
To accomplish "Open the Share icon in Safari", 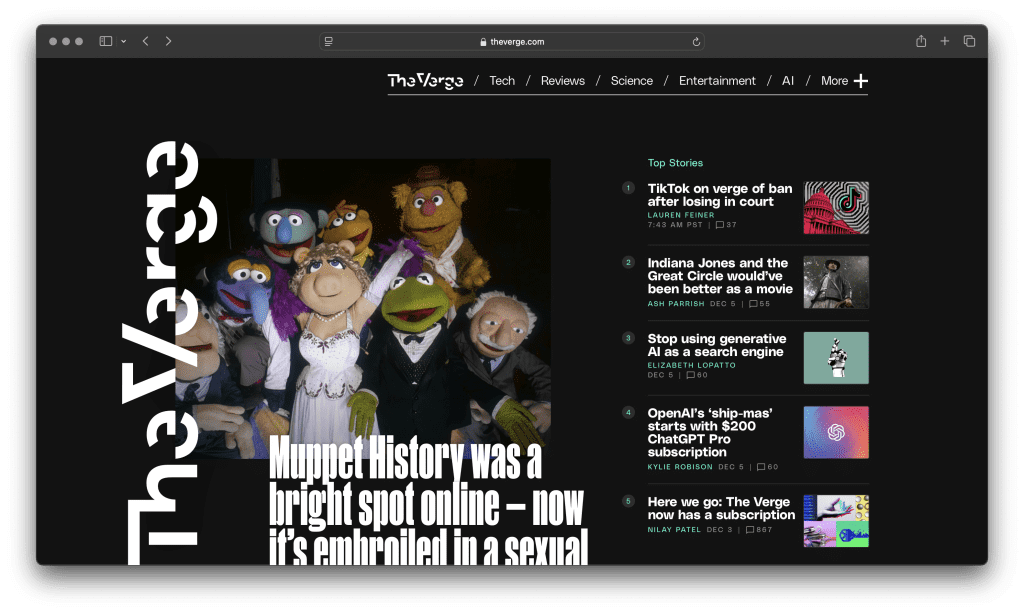I will coord(920,41).
